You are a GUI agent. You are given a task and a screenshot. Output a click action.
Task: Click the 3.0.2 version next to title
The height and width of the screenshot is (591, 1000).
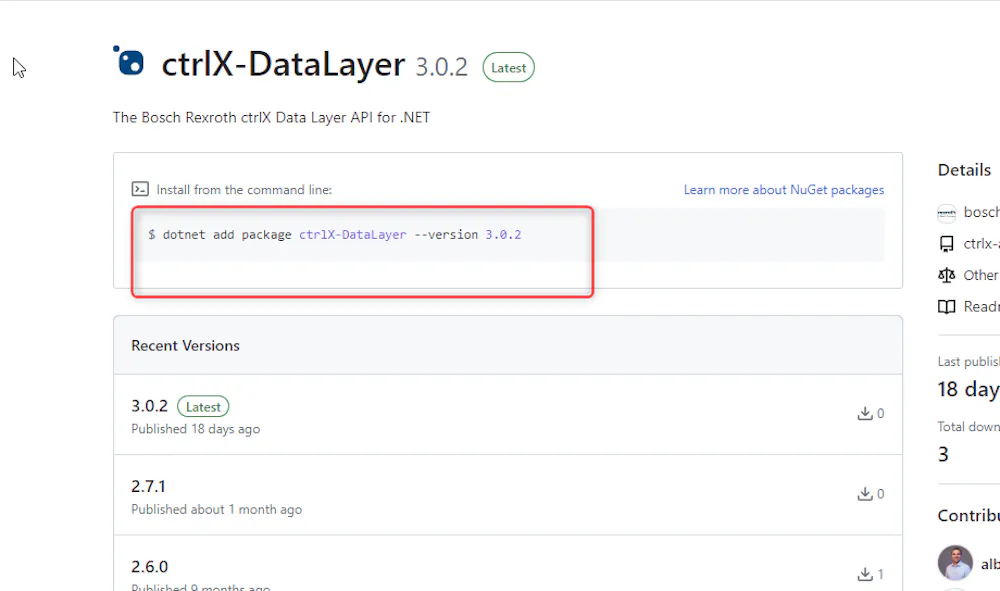pos(441,67)
